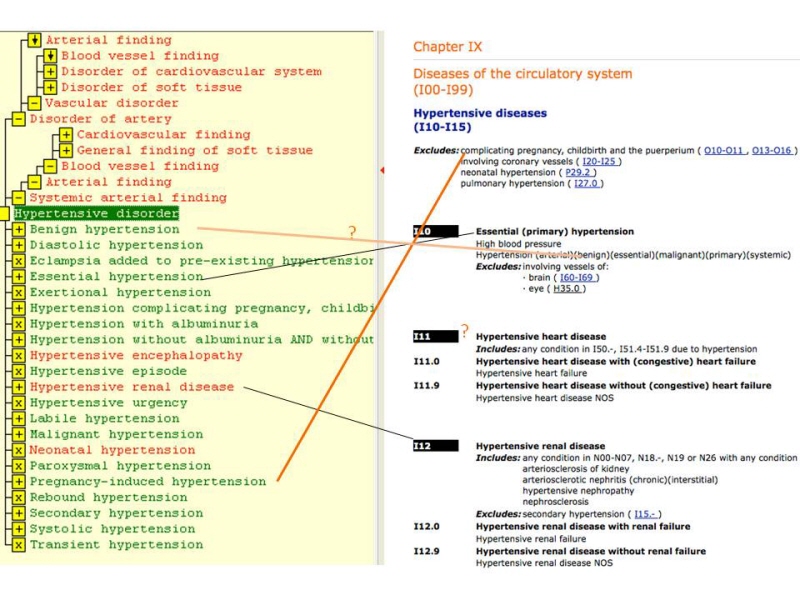Click the leaf icon beside Hypertension with albuminuria
This screenshot has height=600, width=800.
pos(18,324)
